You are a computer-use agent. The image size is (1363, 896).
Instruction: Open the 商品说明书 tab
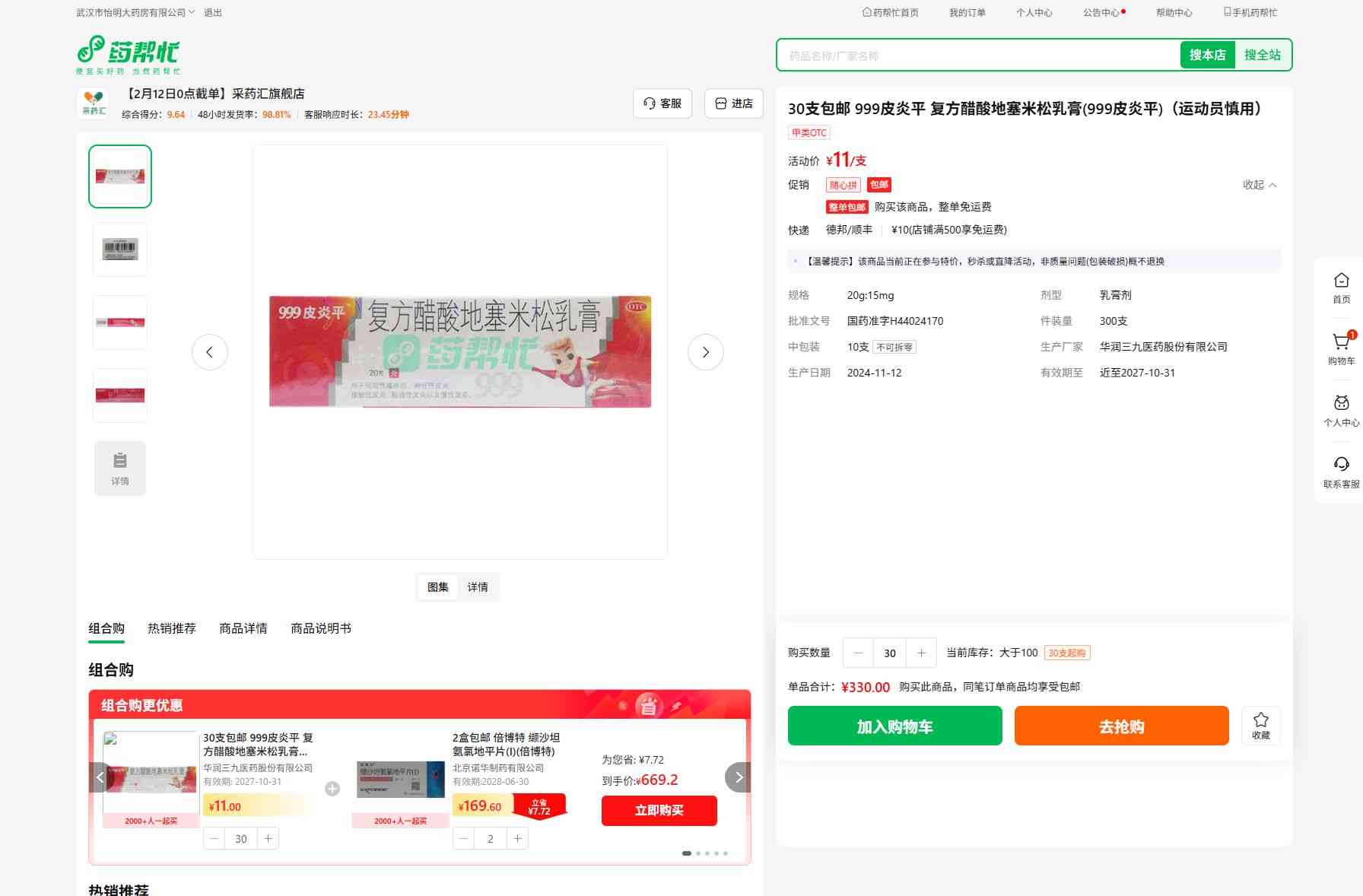[320, 628]
